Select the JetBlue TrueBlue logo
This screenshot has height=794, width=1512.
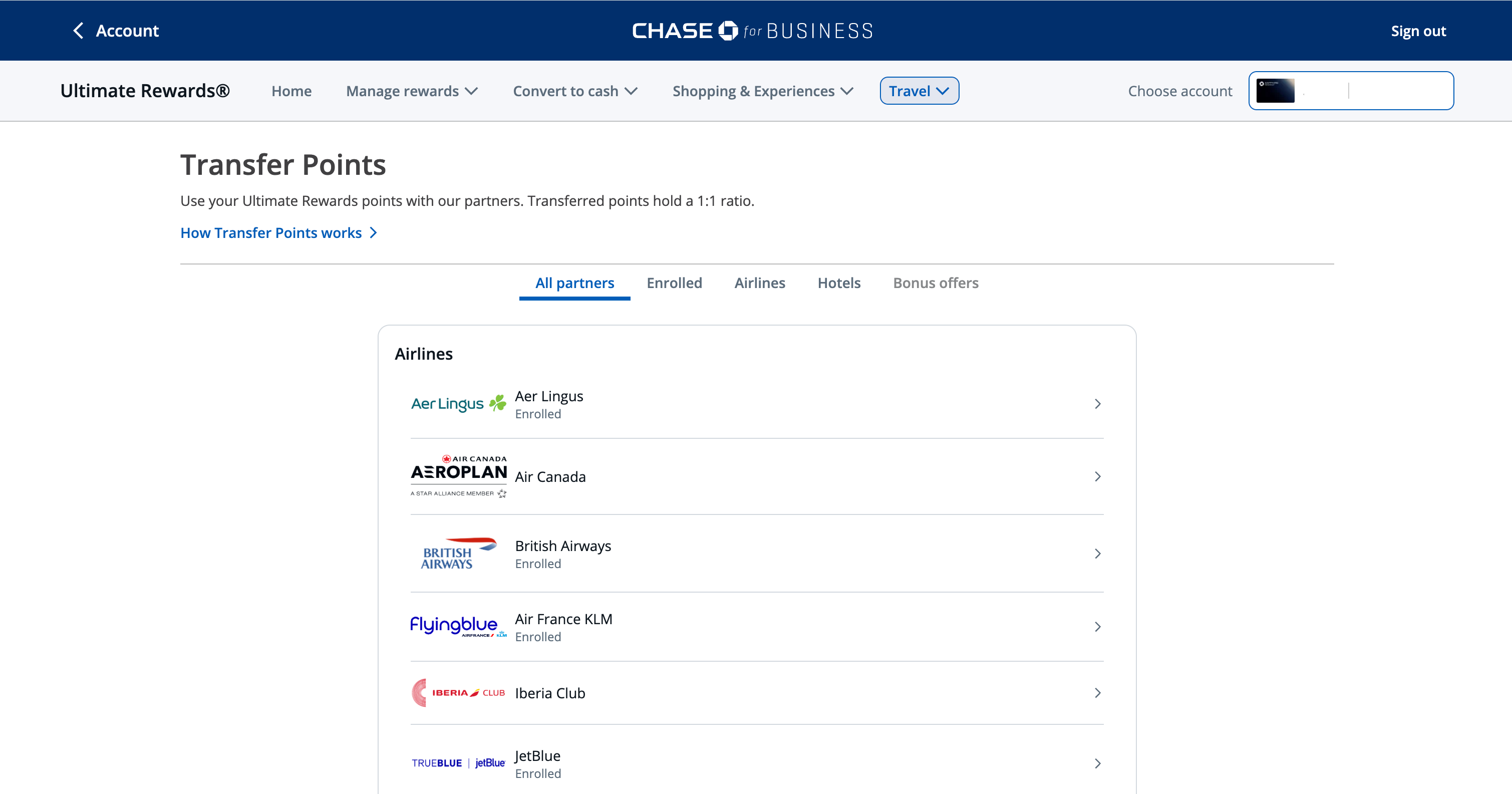[x=458, y=763]
